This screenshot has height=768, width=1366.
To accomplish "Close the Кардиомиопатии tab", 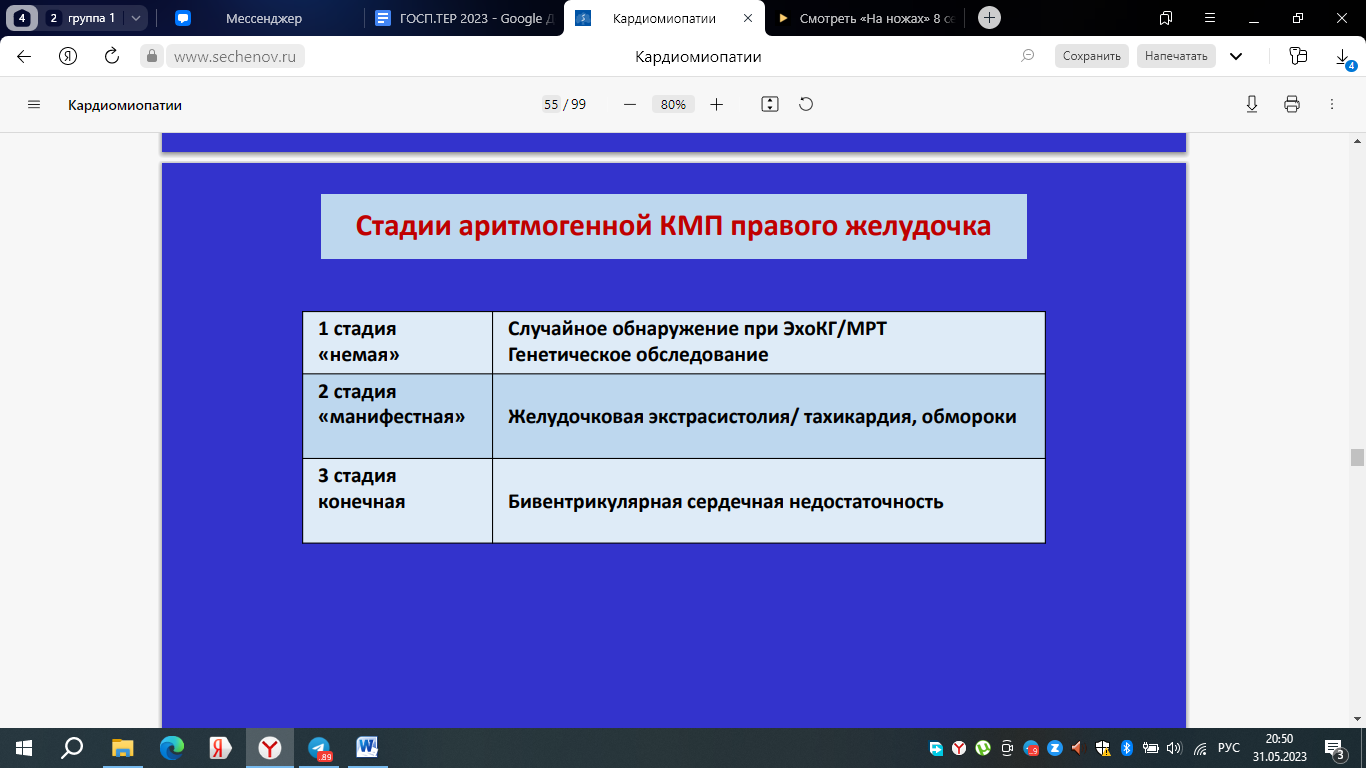I will (750, 18).
